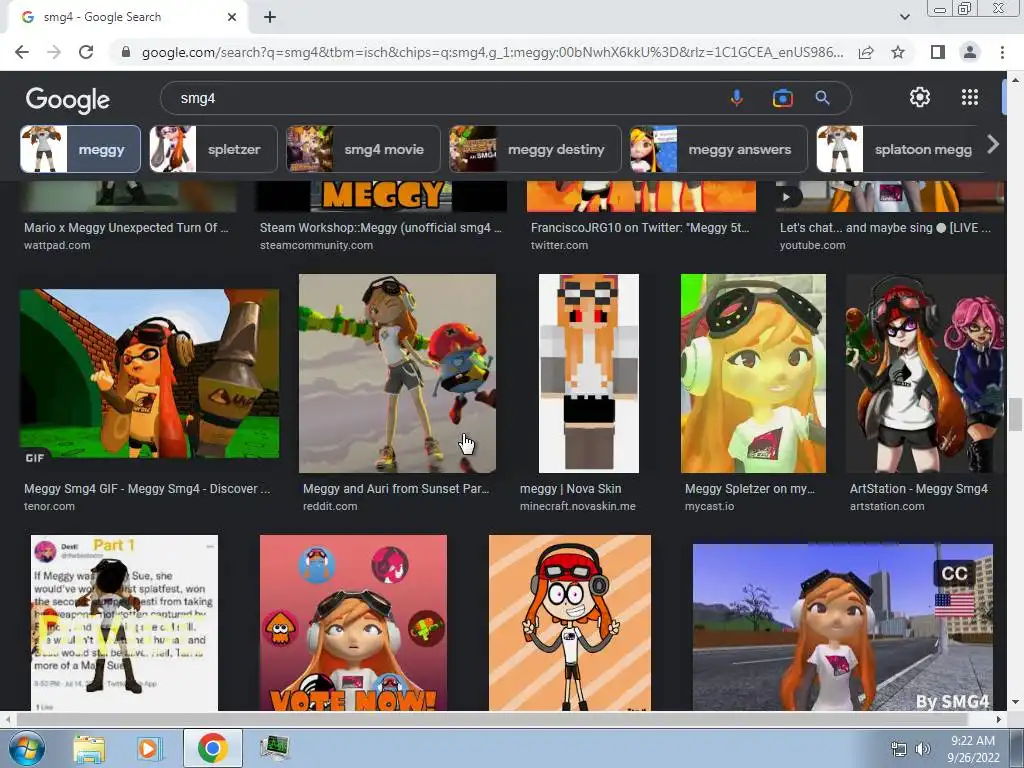Click page scrollbar up arrow

(x=1014, y=80)
